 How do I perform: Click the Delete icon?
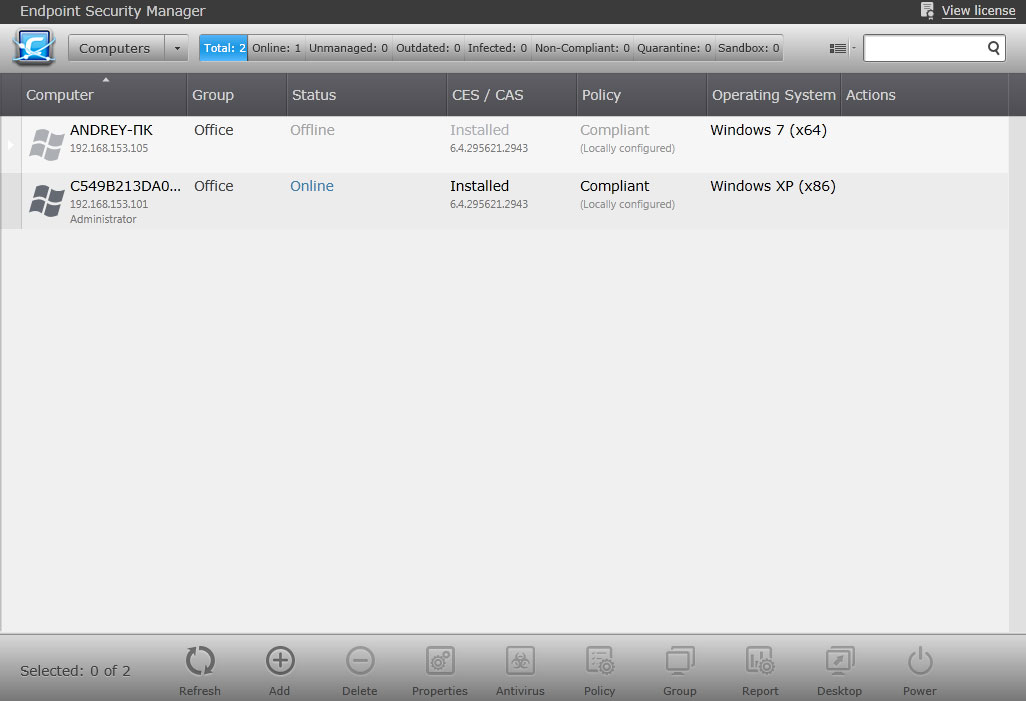coord(360,661)
